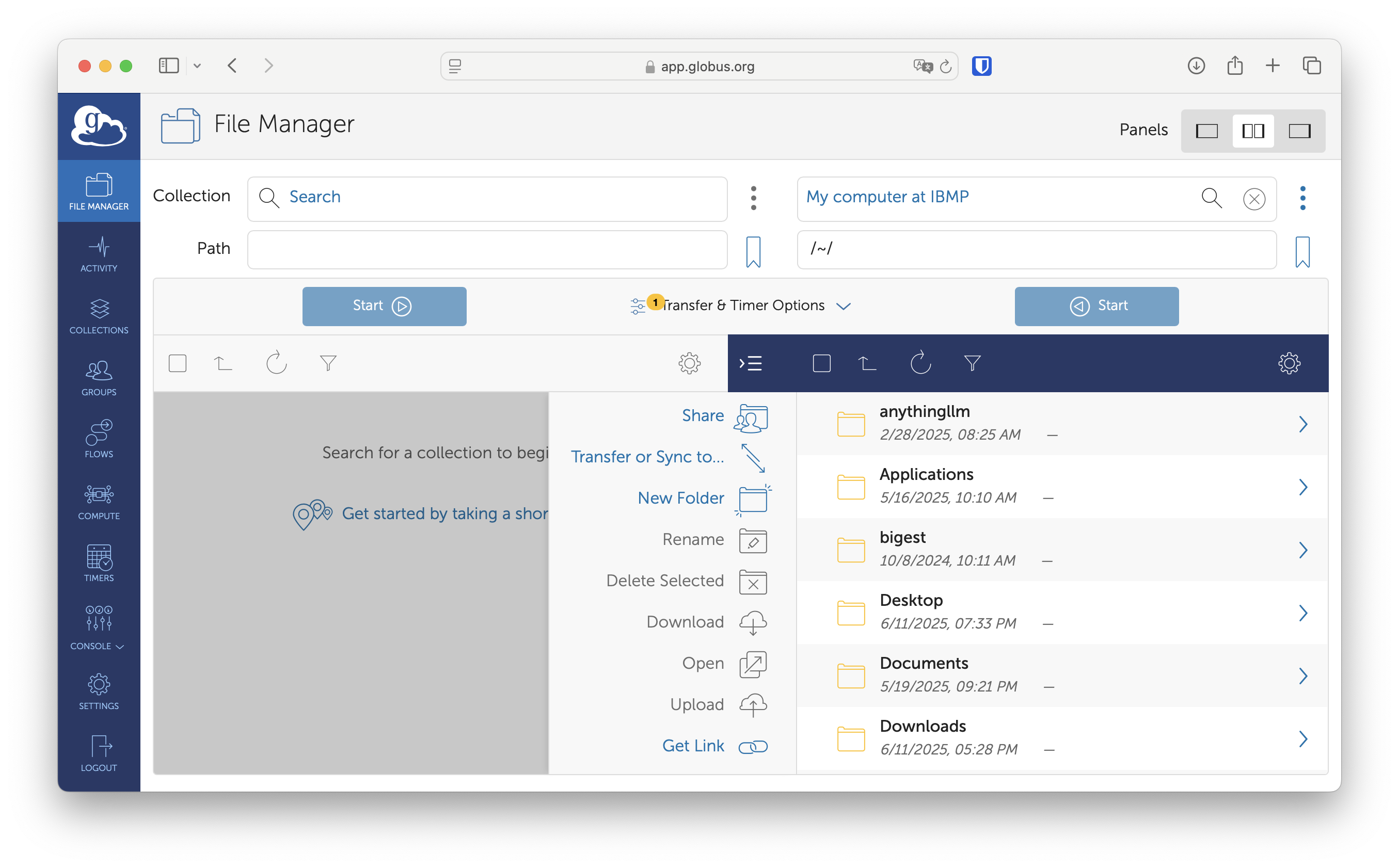Open Timers in the sidebar
The height and width of the screenshot is (868, 1399).
(99, 564)
